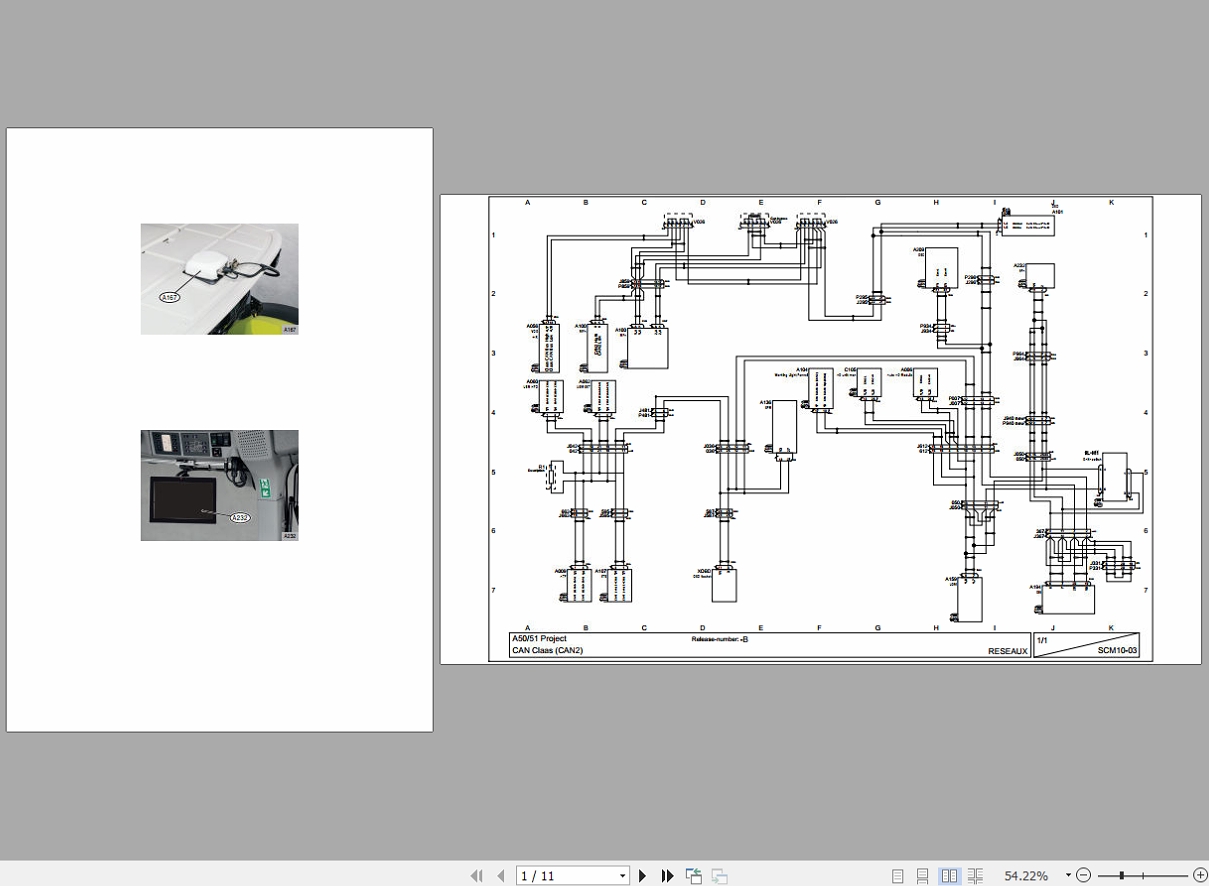Jump to the last page
The width and height of the screenshot is (1209, 886).
coord(667,876)
